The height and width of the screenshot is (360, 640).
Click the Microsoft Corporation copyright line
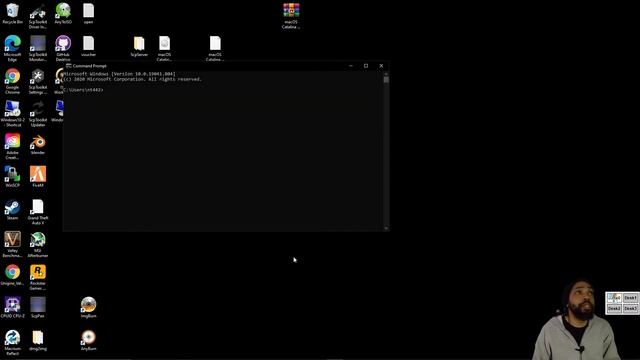(x=133, y=79)
